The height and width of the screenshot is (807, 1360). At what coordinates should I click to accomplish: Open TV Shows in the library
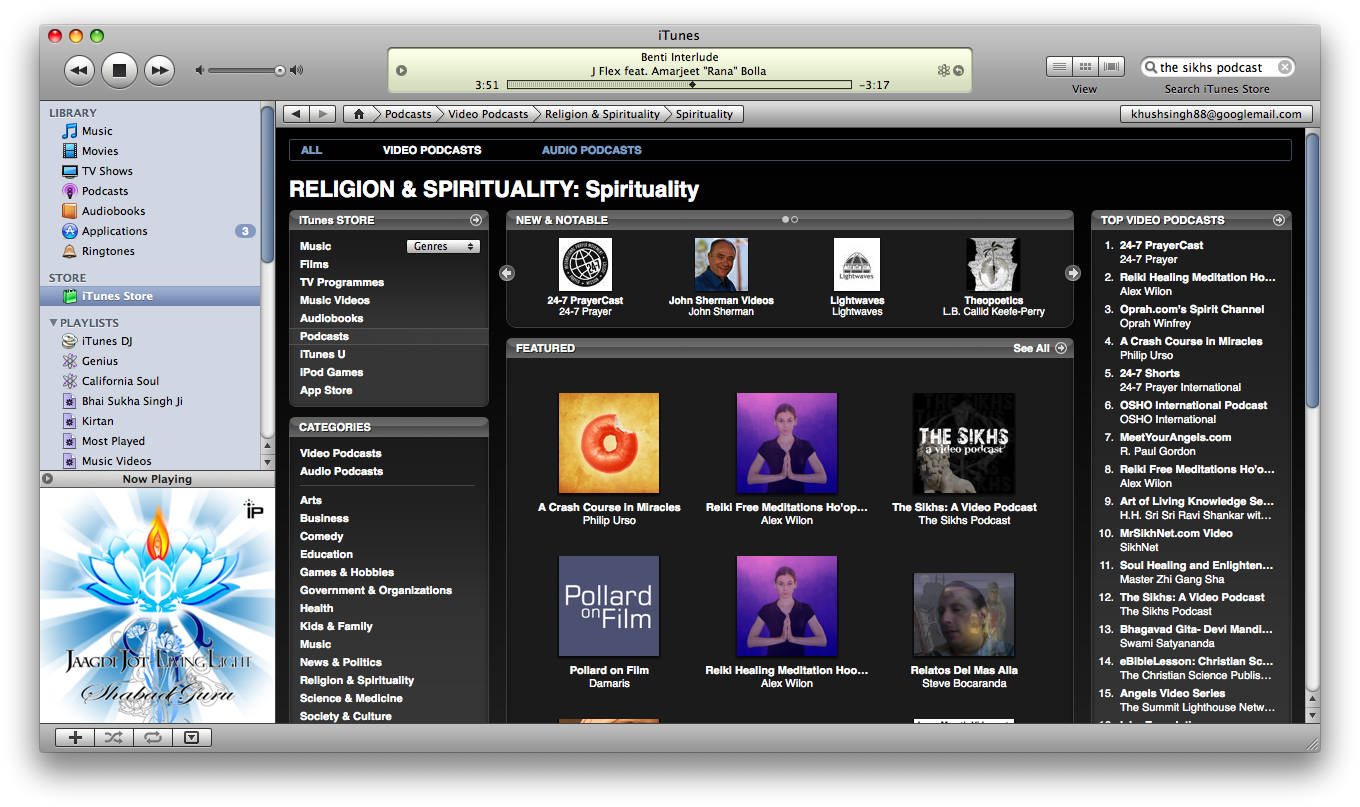point(107,171)
